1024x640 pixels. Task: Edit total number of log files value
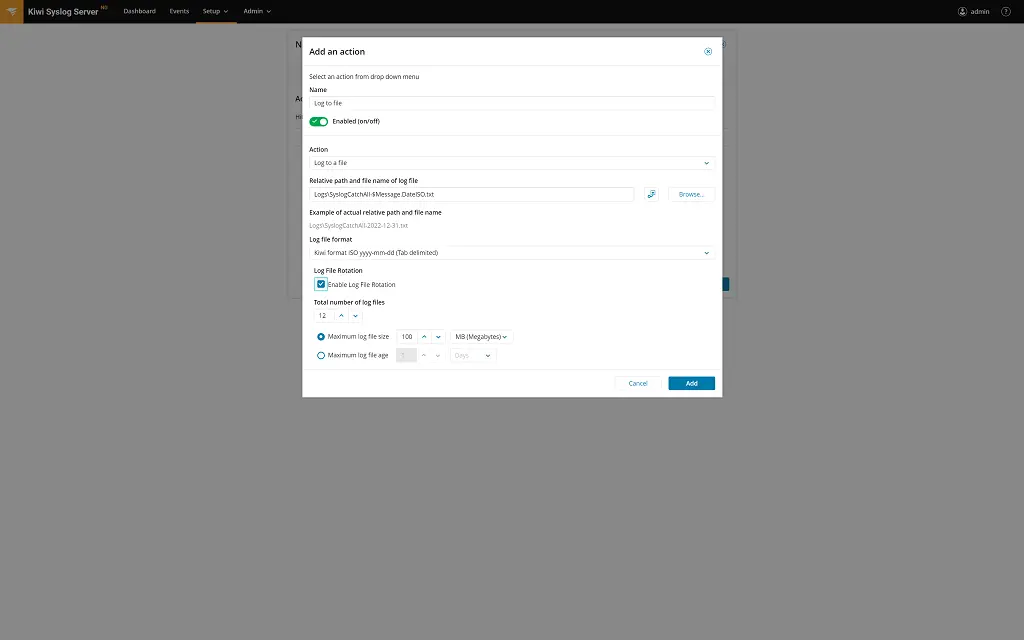[324, 315]
